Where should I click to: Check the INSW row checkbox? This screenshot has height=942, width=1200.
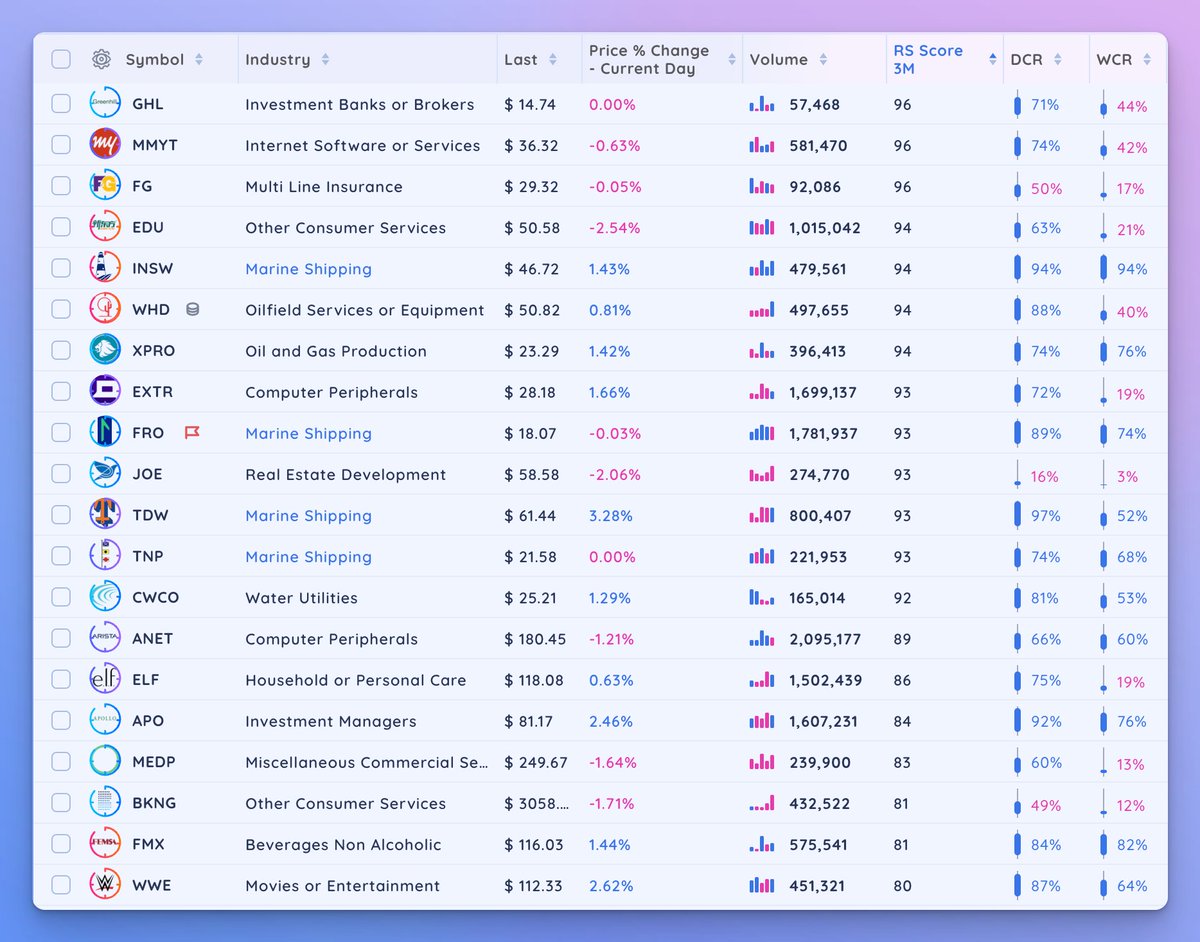coord(61,268)
